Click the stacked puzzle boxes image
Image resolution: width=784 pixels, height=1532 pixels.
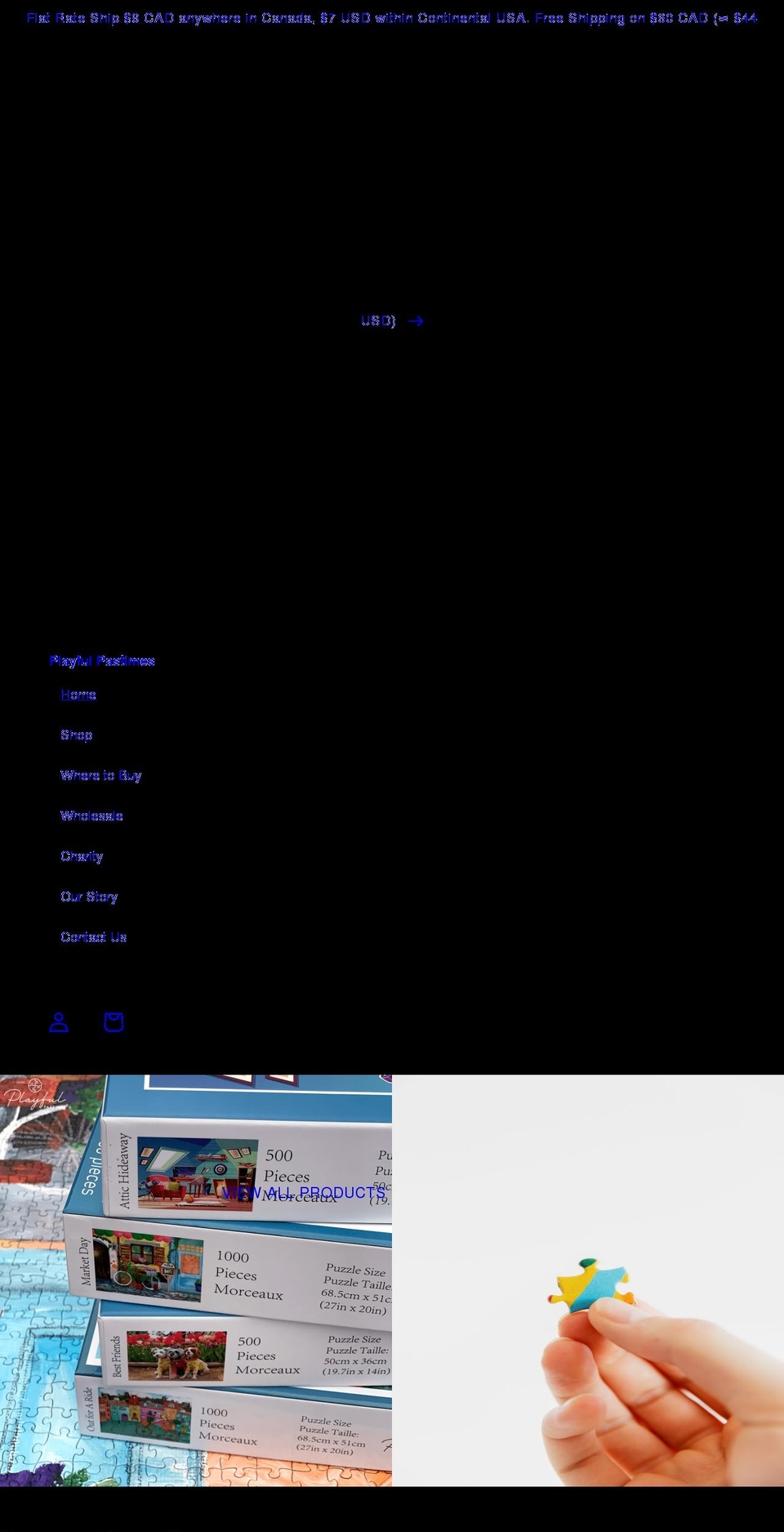[196, 1280]
